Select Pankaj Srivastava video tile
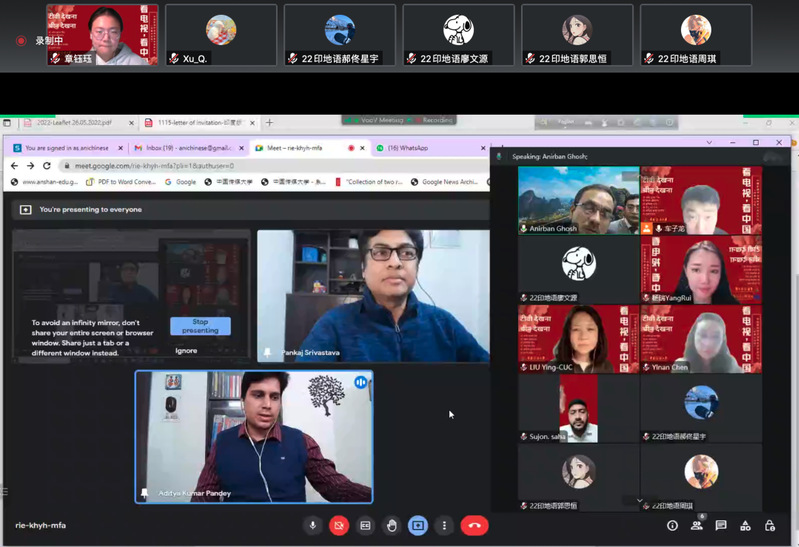This screenshot has height=547, width=799. coord(373,295)
